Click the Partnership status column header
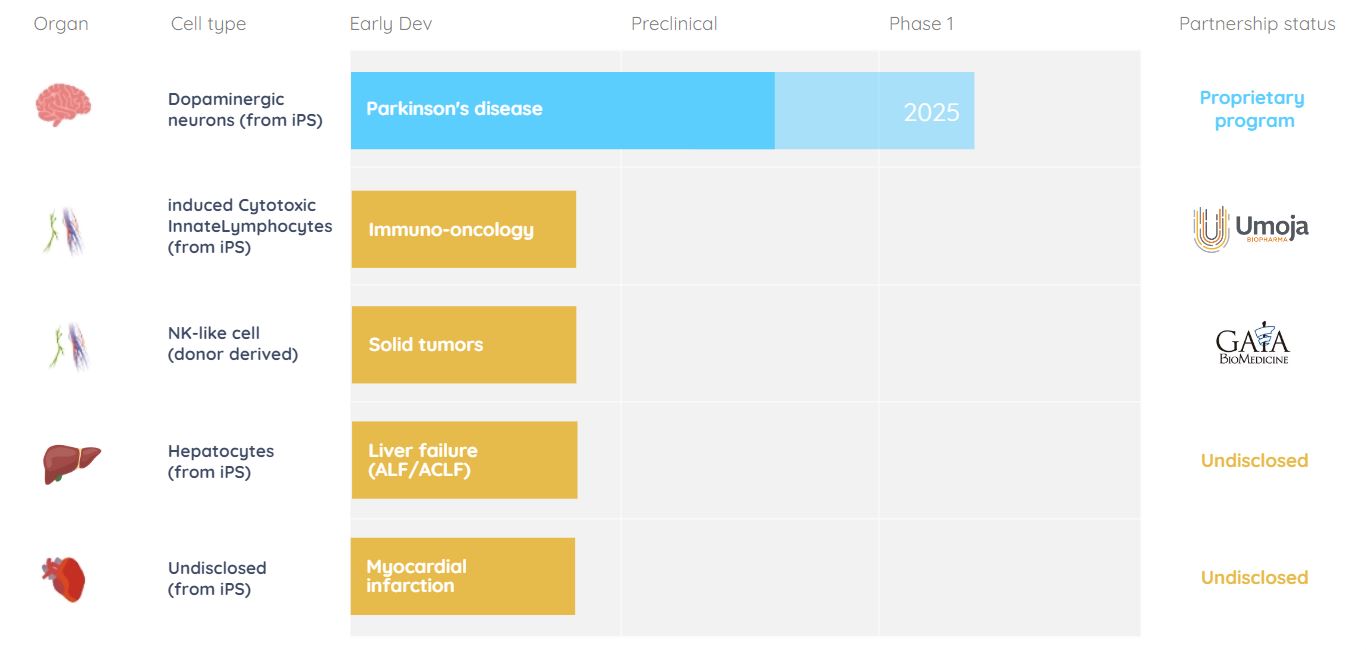1366x650 pixels. 1257,24
